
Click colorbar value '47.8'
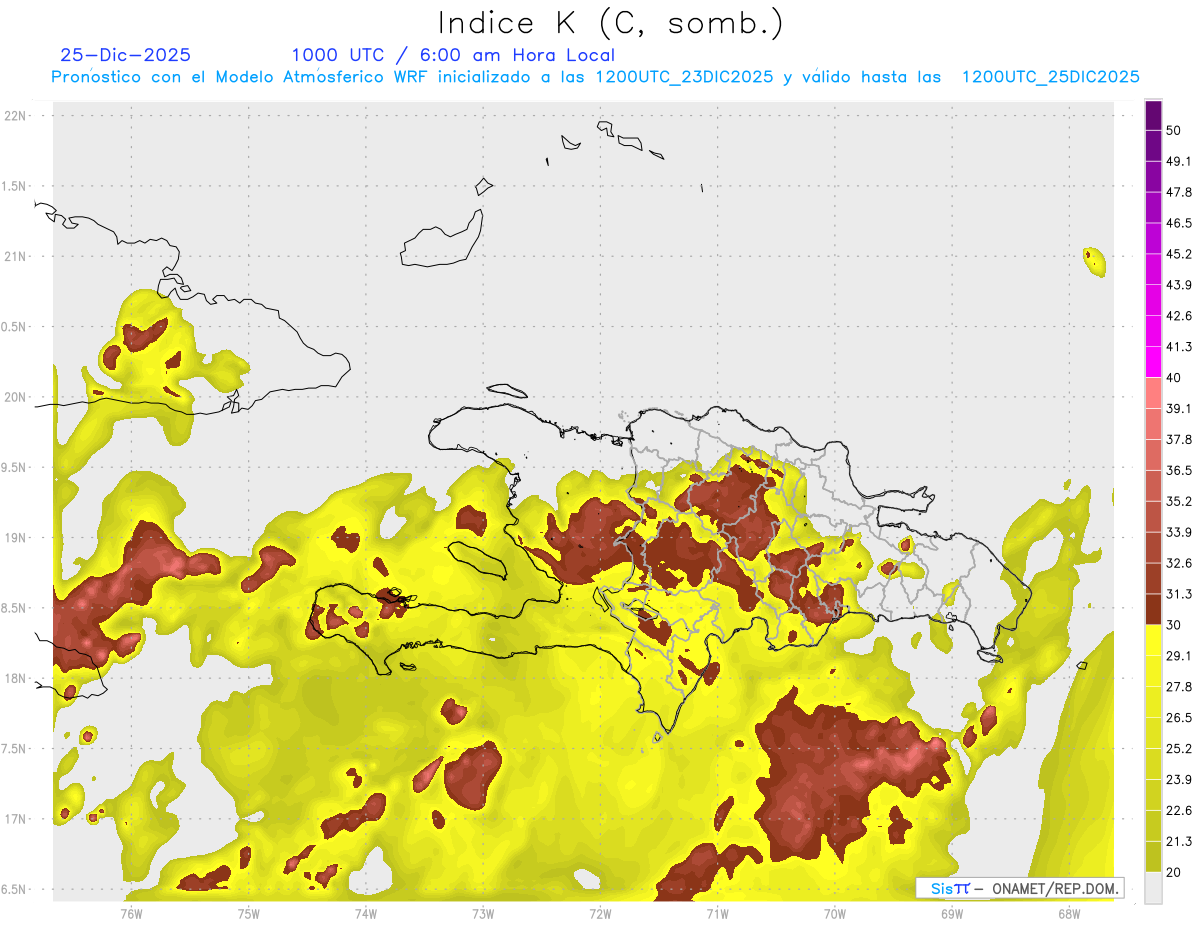click(1179, 192)
